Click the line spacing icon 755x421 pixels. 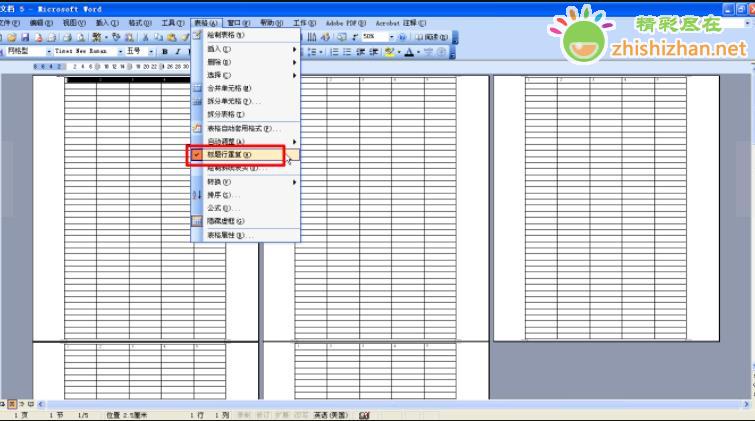tap(312, 52)
